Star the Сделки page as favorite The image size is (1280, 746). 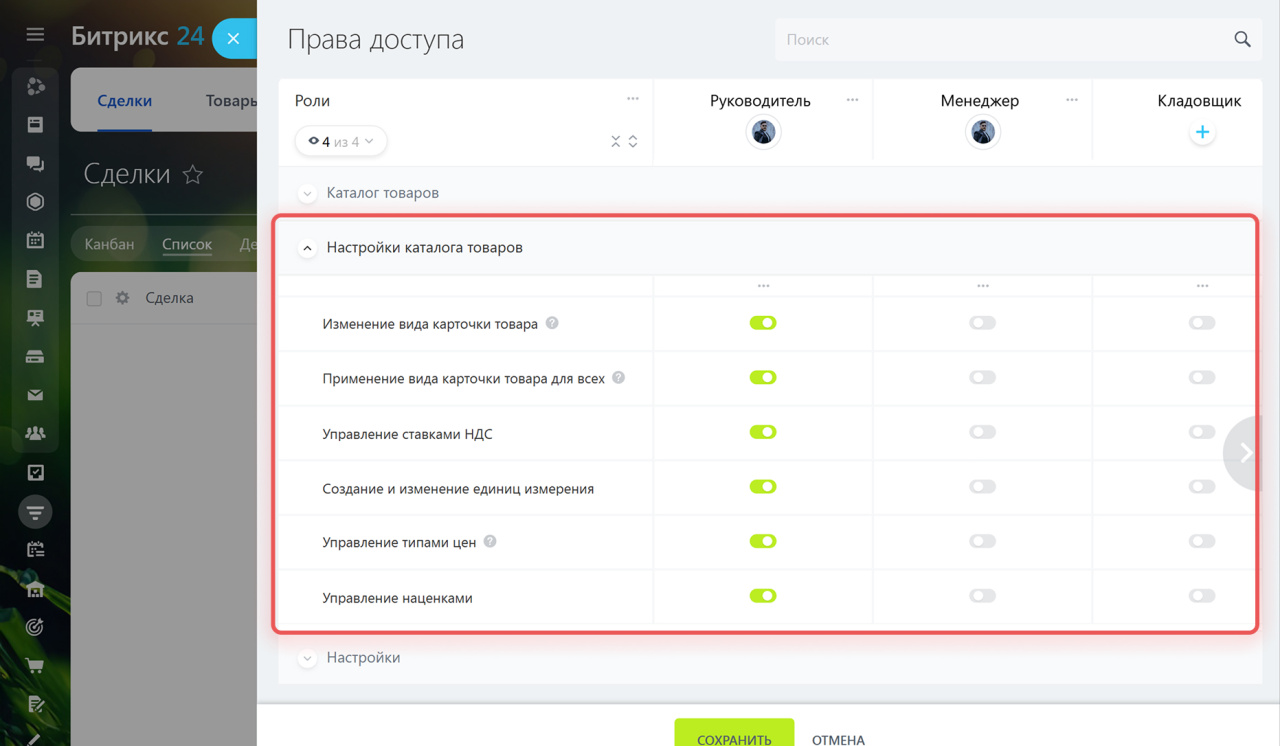193,174
